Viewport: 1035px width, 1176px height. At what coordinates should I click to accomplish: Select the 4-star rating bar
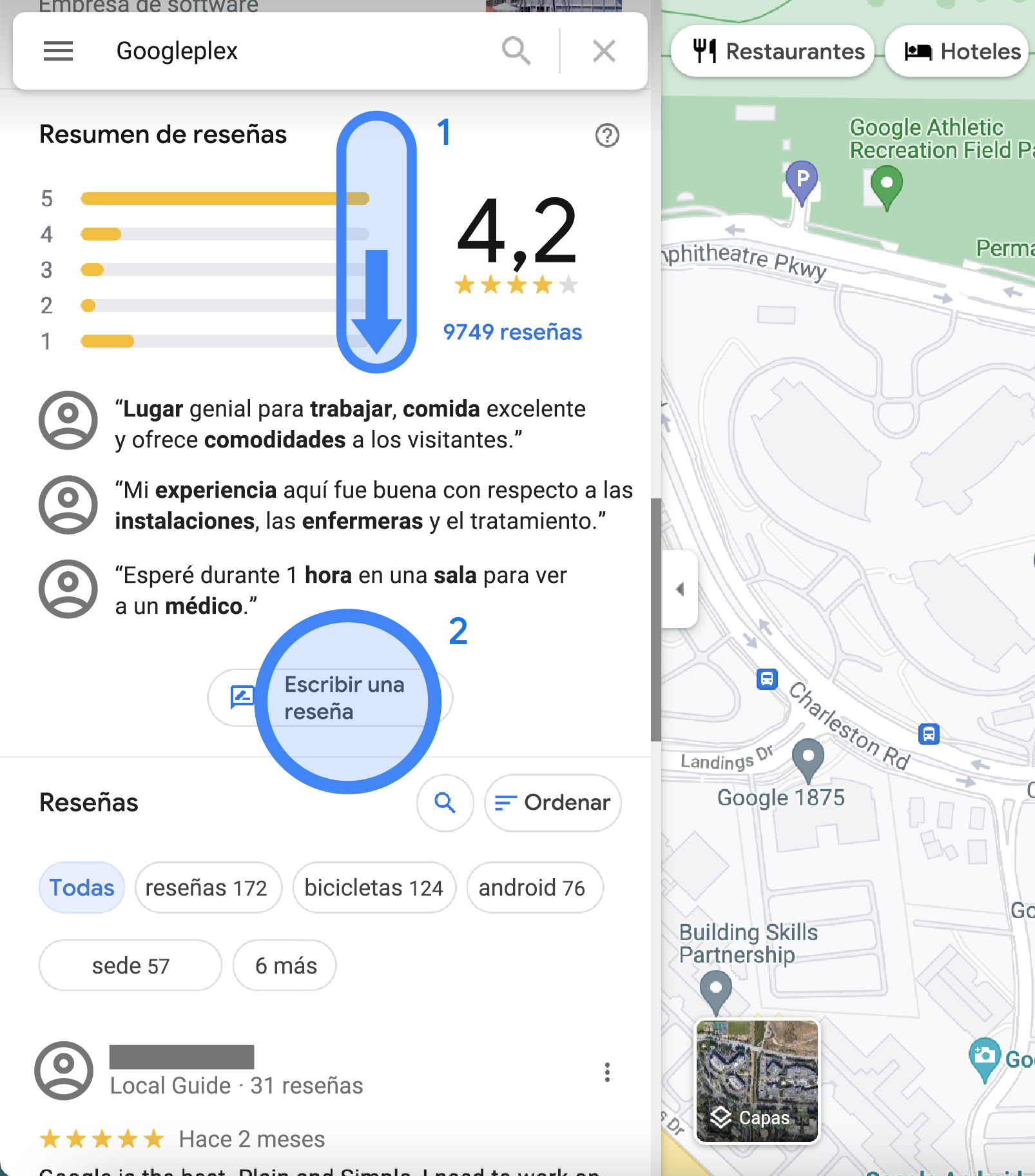click(x=225, y=234)
